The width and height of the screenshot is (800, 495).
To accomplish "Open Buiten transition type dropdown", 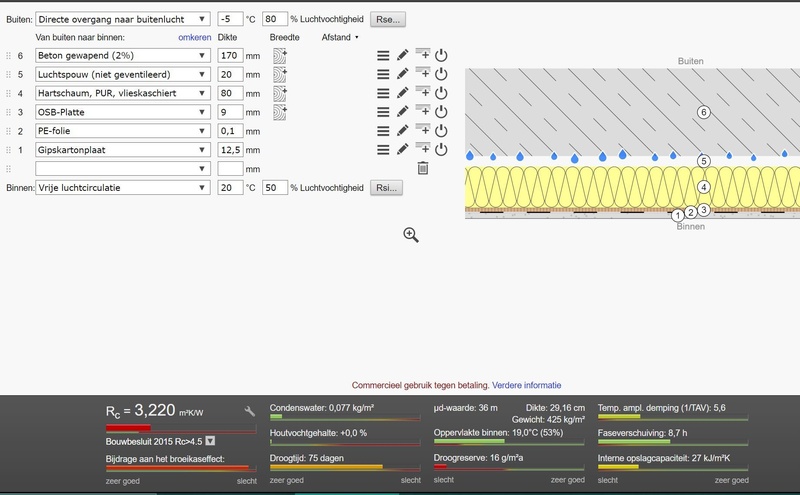I will [x=122, y=19].
